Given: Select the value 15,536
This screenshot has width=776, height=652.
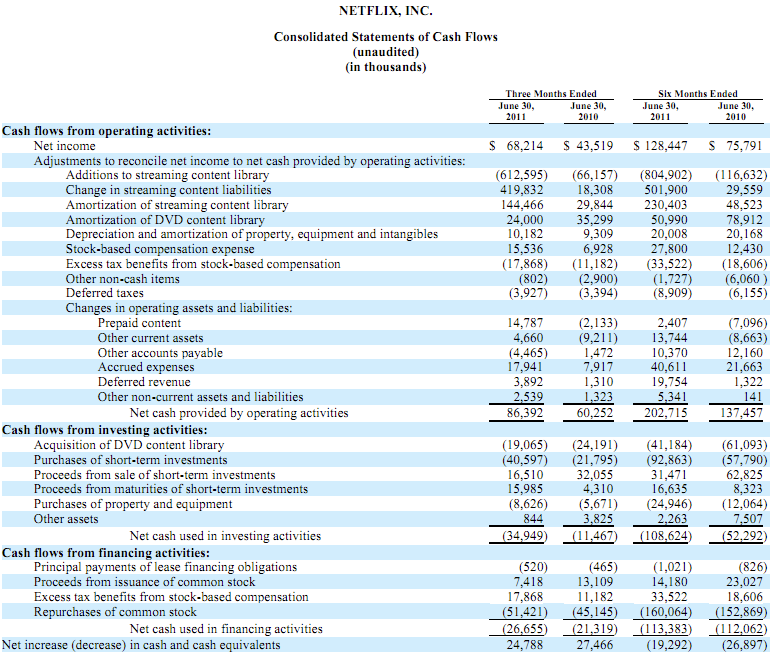Looking at the screenshot, I should [x=525, y=249].
